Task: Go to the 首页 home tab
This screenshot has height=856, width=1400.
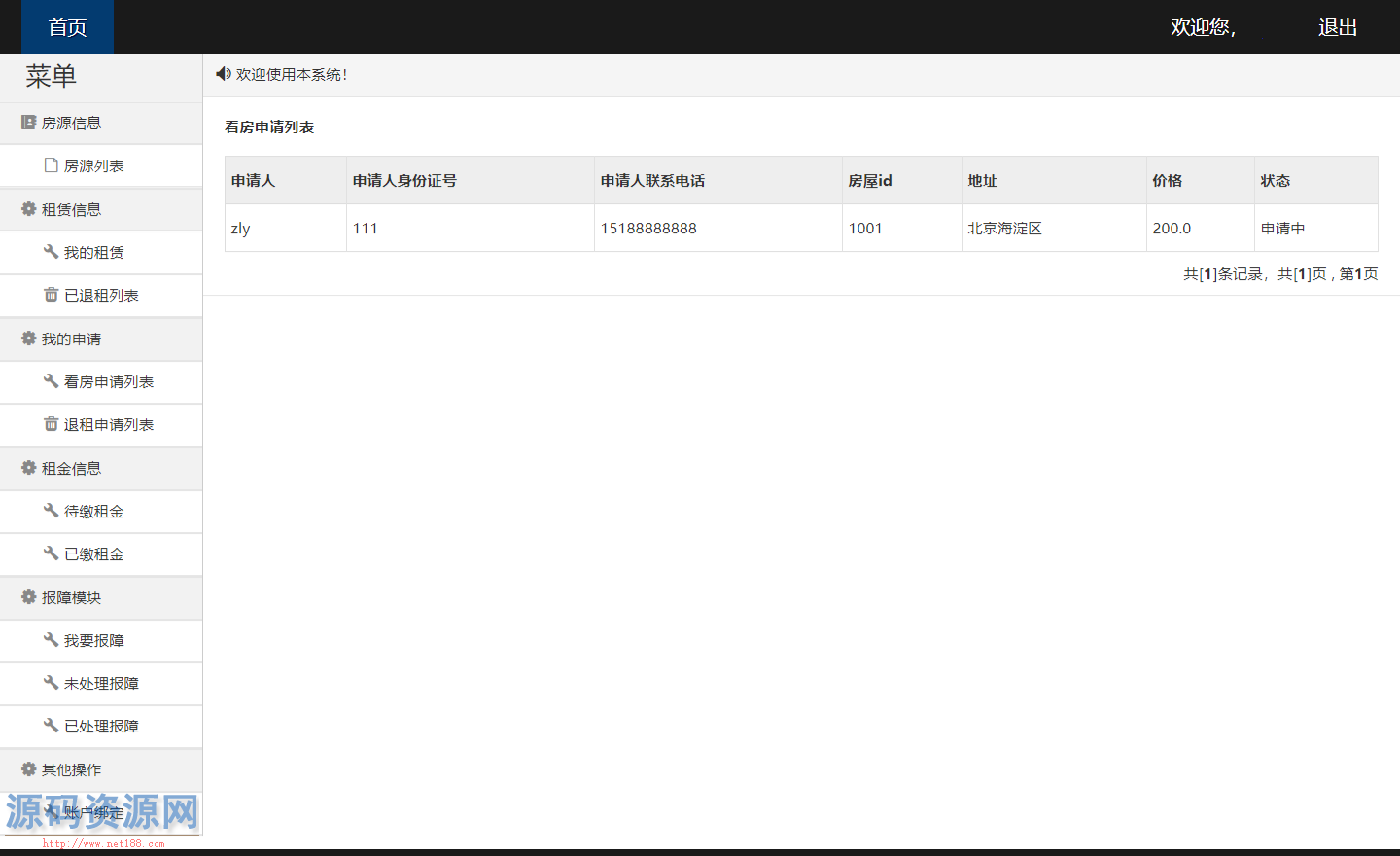Action: tap(67, 27)
